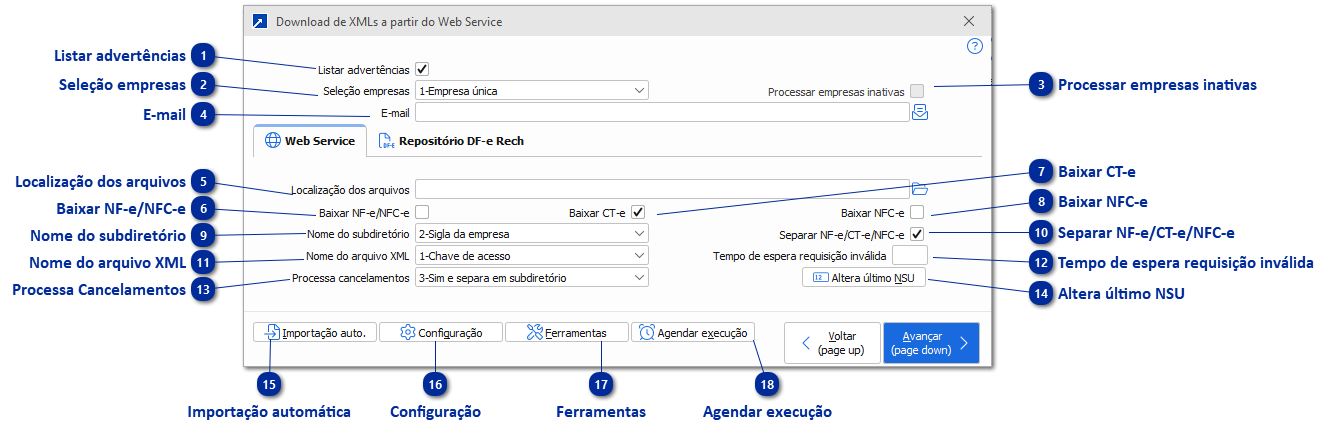
Task: Focus the E-mail input field
Action: point(662,113)
